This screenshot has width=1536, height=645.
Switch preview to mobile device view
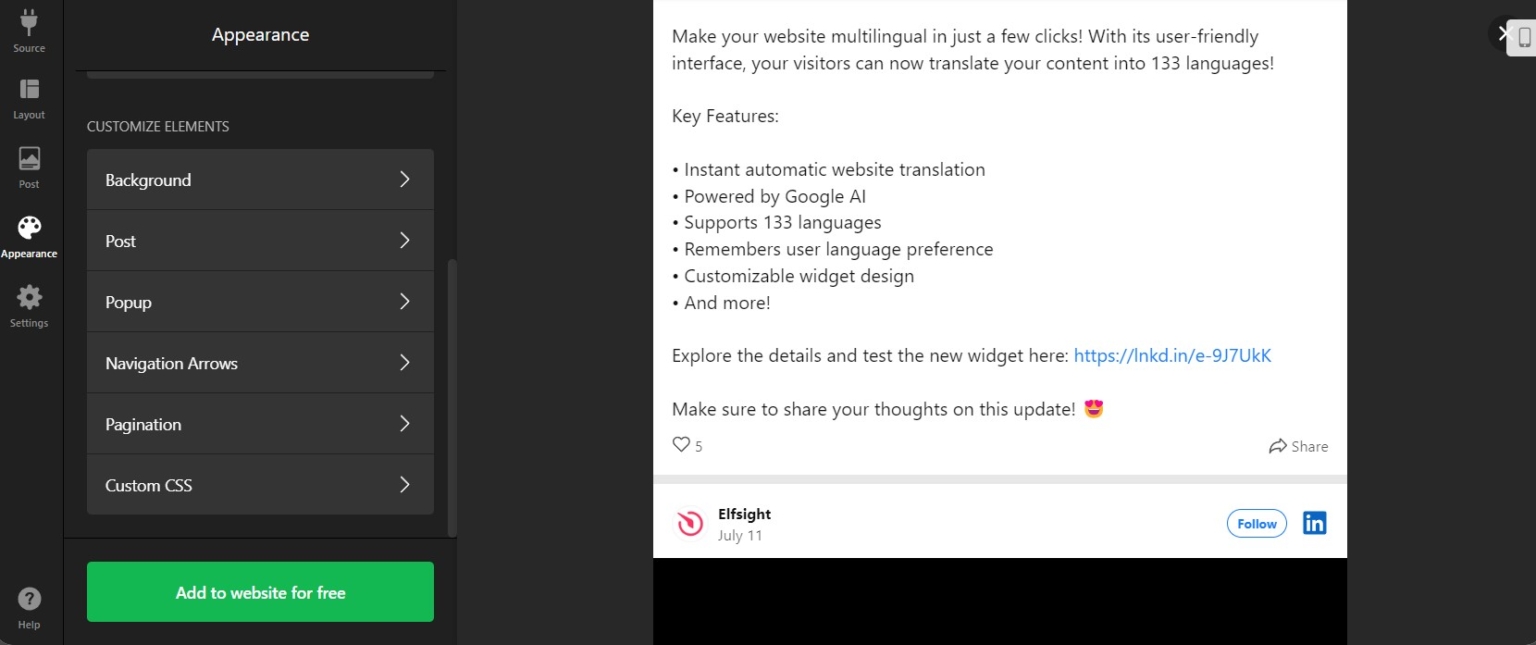pos(1524,38)
